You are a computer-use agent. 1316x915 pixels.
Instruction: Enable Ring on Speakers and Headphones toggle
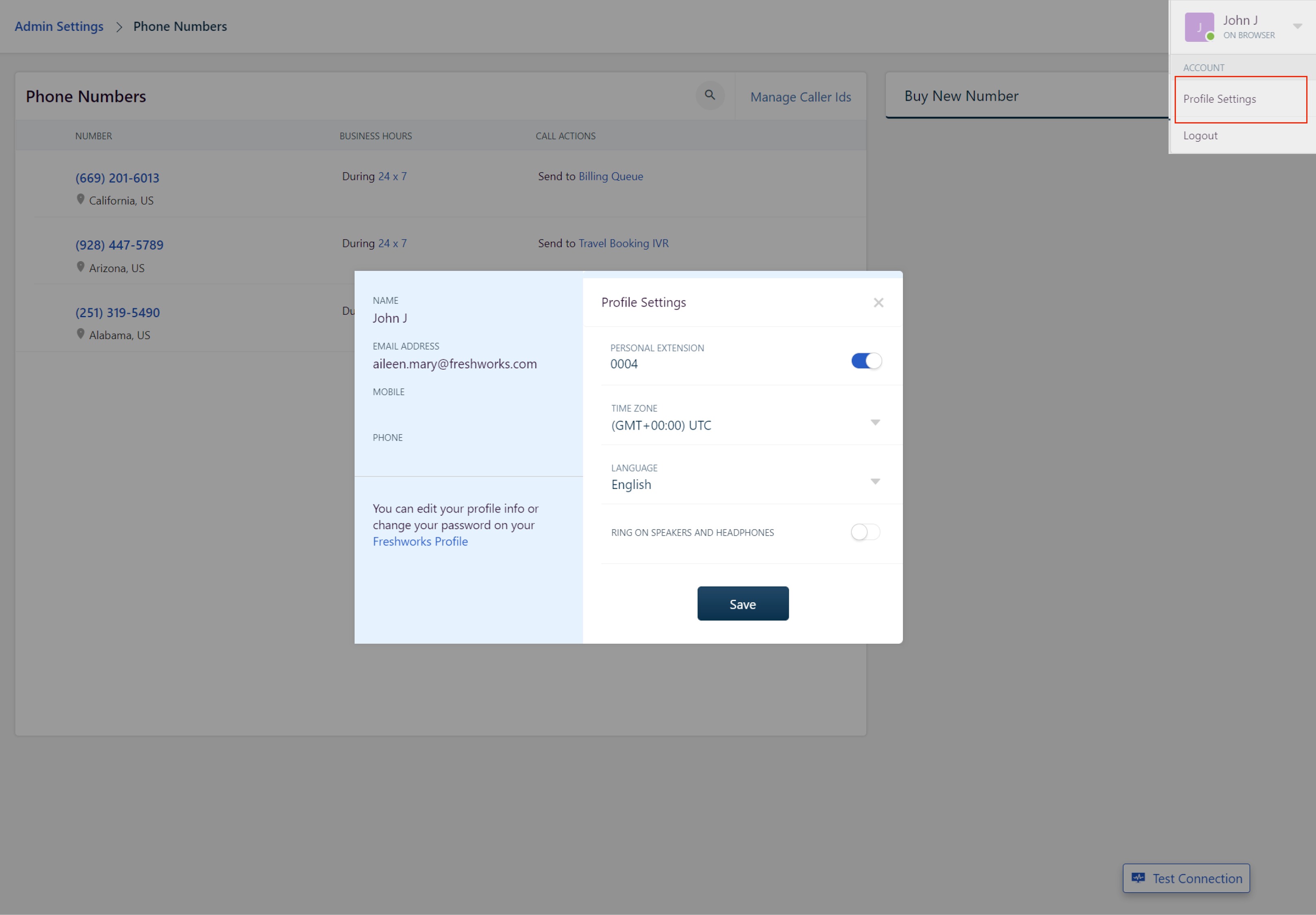coord(865,532)
